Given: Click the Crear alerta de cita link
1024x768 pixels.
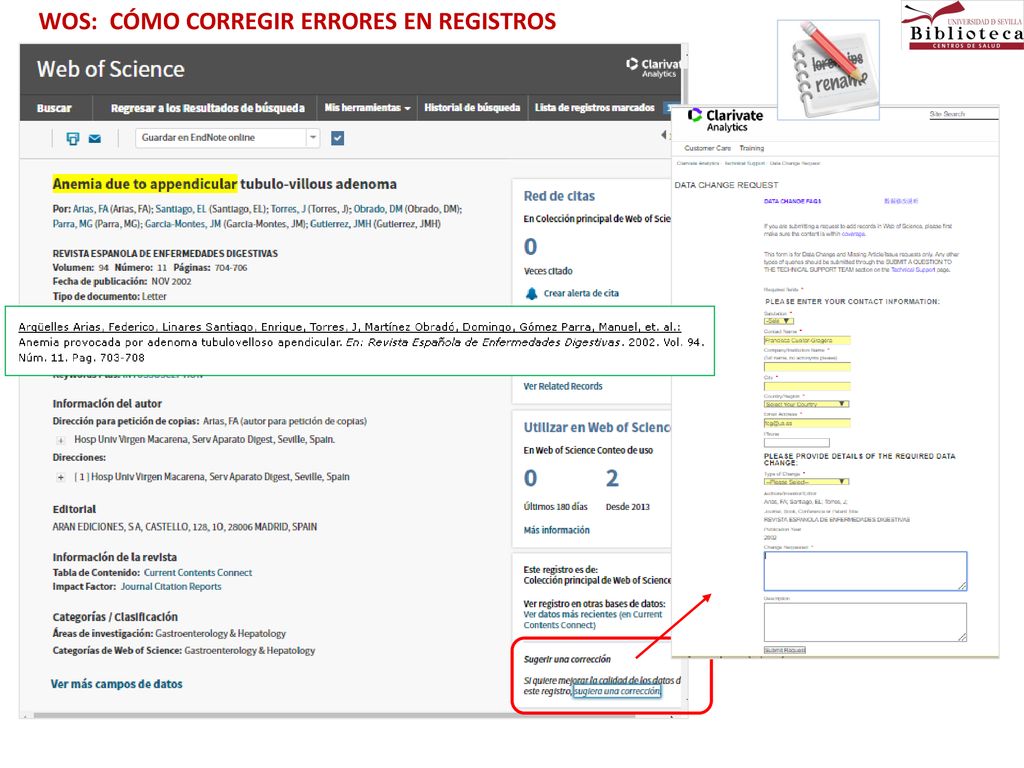Looking at the screenshot, I should tap(581, 294).
